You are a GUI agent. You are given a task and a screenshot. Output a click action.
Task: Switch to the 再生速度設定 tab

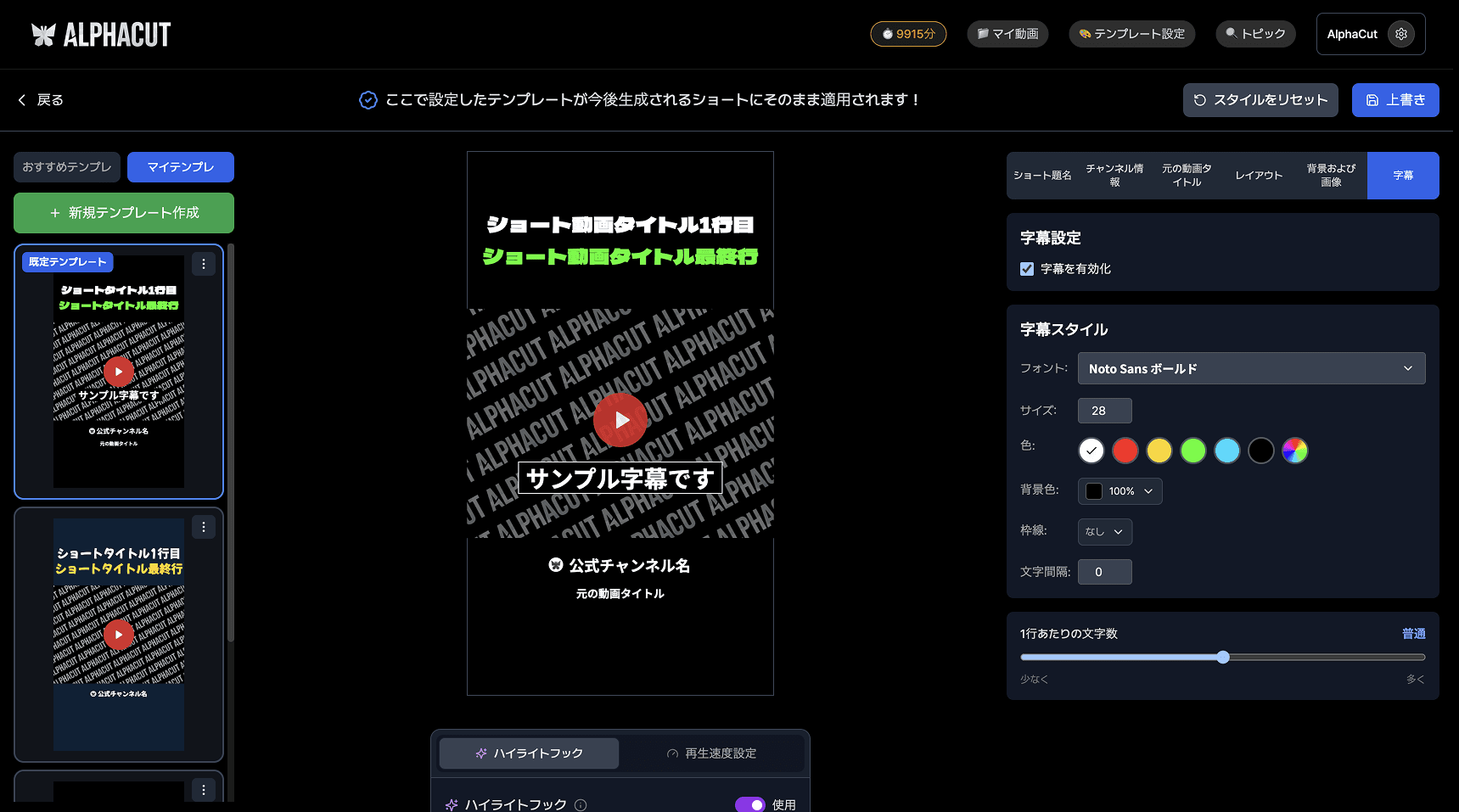point(713,753)
